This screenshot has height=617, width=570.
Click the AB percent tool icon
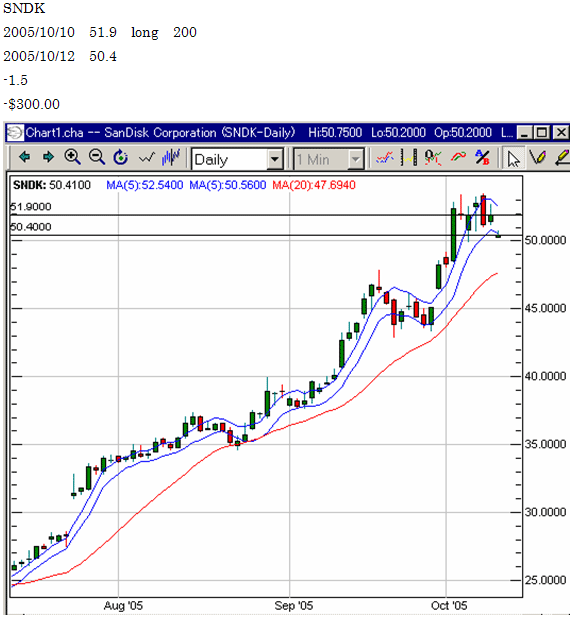pyautogui.click(x=482, y=157)
